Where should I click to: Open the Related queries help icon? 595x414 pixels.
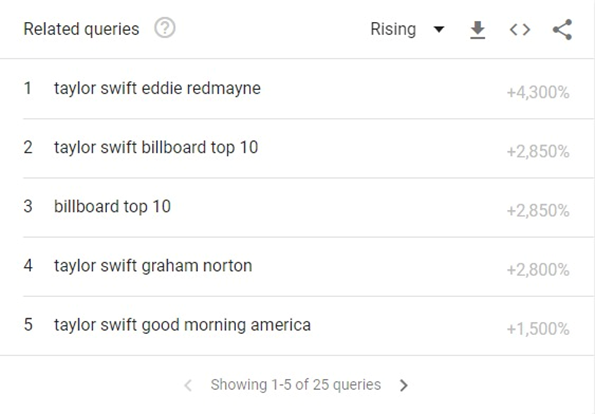click(x=165, y=28)
